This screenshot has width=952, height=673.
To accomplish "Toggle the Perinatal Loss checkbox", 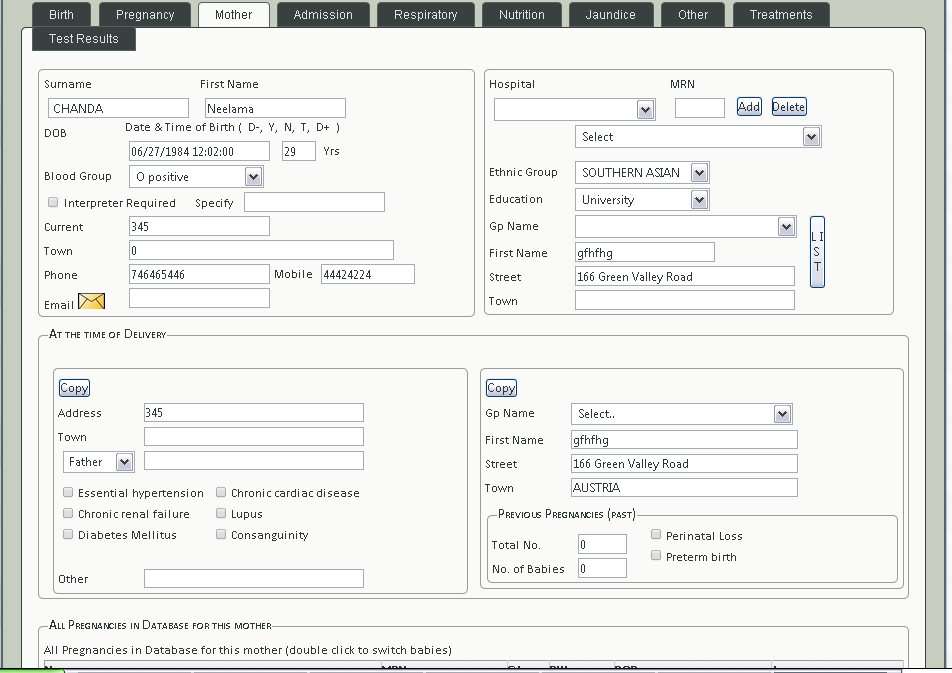I will [656, 535].
